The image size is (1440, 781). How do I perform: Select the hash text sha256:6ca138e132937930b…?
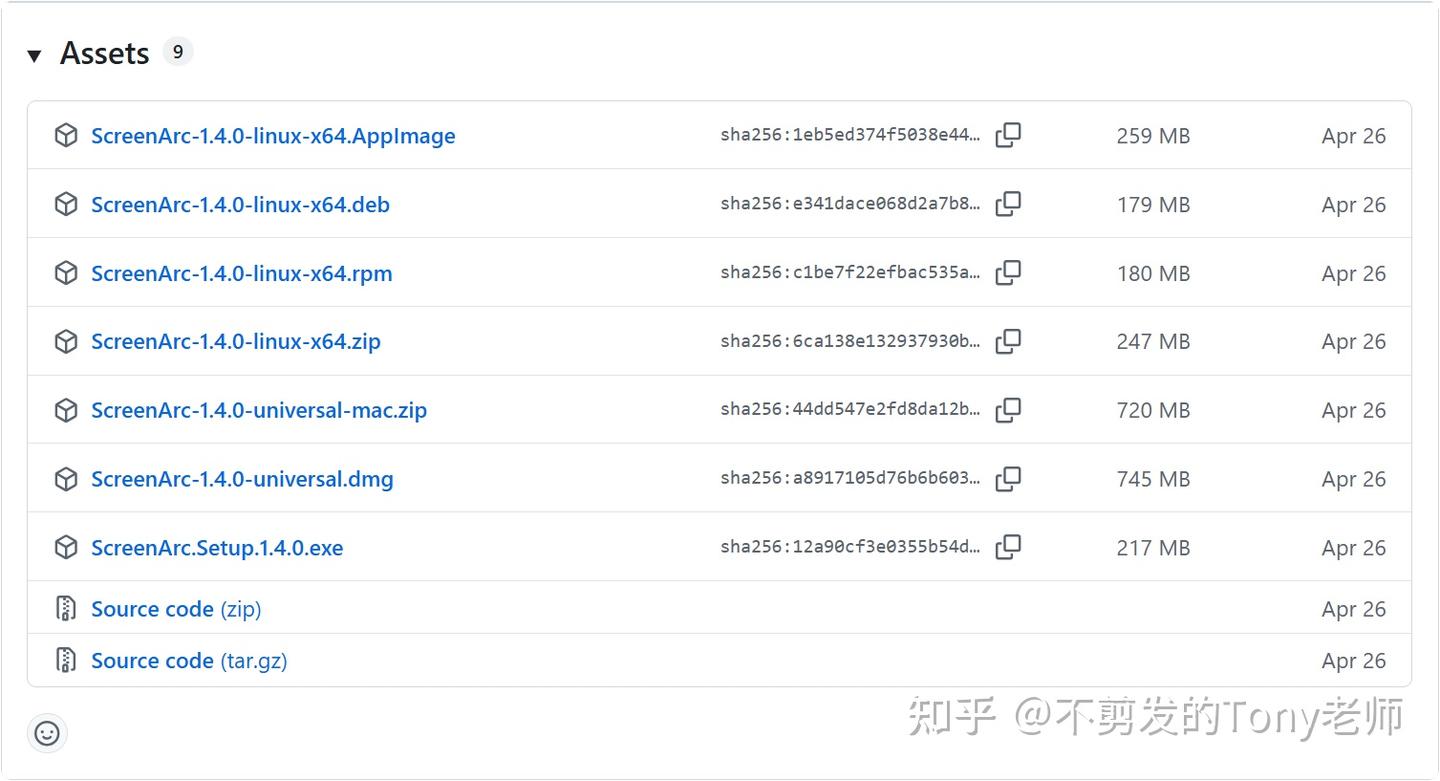coord(851,341)
